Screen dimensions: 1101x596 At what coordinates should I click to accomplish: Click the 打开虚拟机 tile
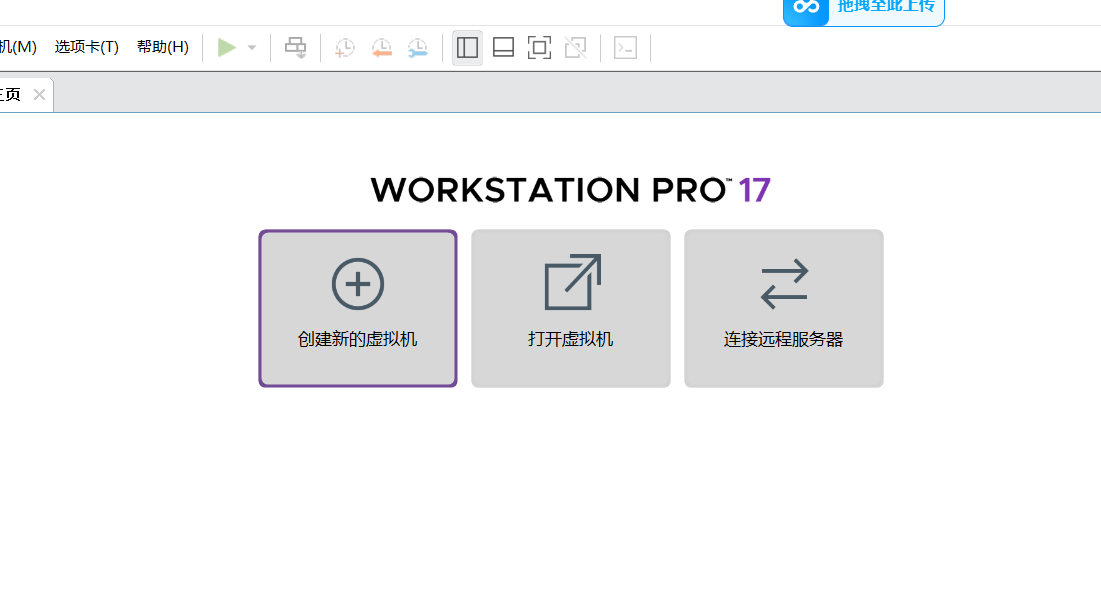[x=571, y=308]
